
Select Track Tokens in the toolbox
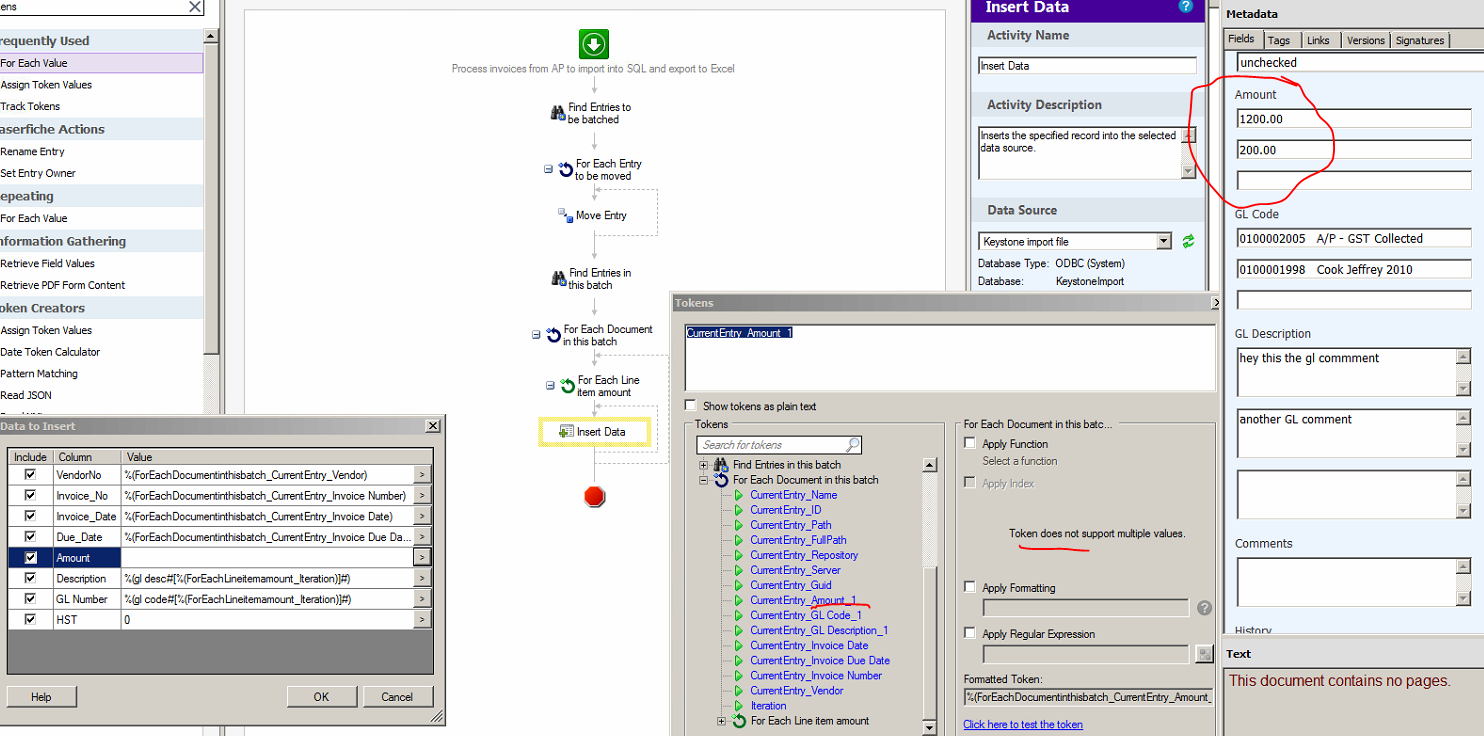point(30,106)
